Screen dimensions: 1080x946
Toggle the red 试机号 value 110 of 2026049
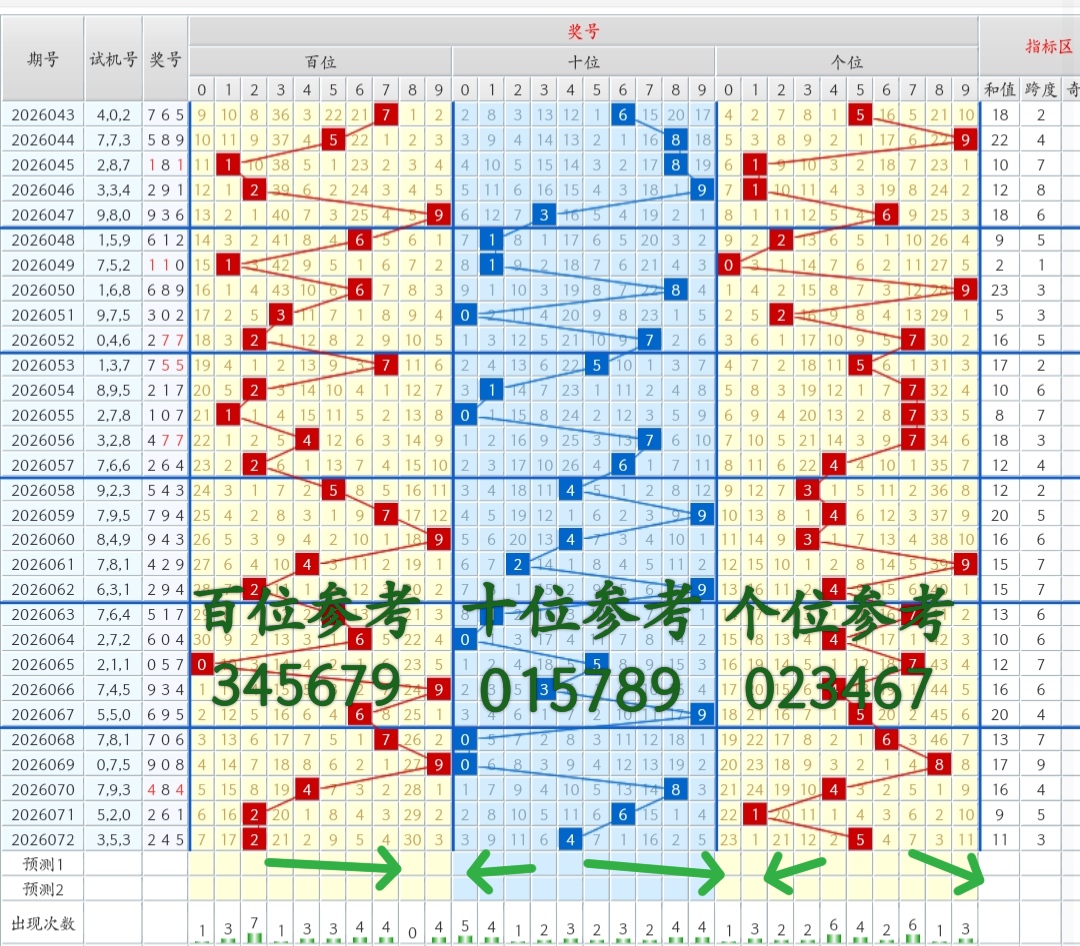[x=163, y=264]
